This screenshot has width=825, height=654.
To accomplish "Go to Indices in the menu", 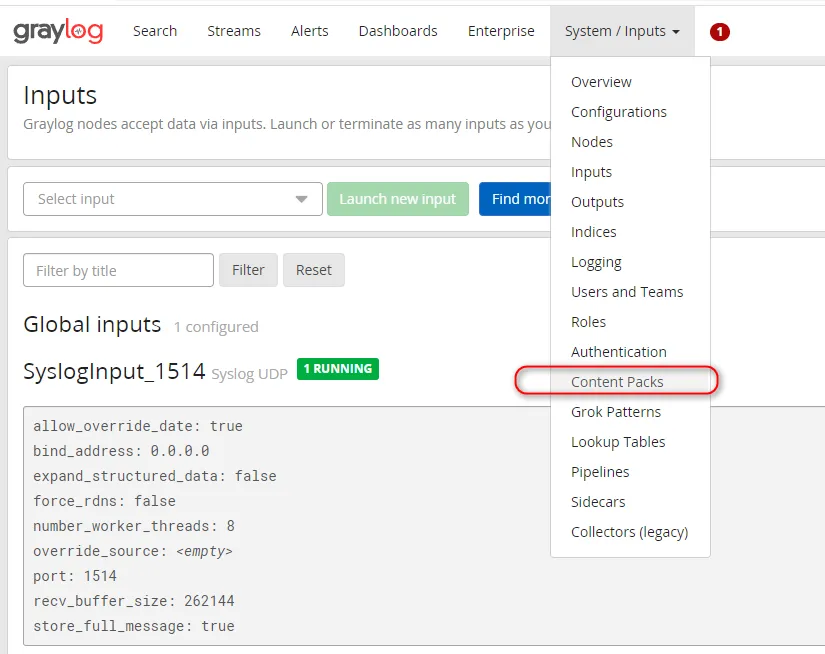I will (593, 232).
